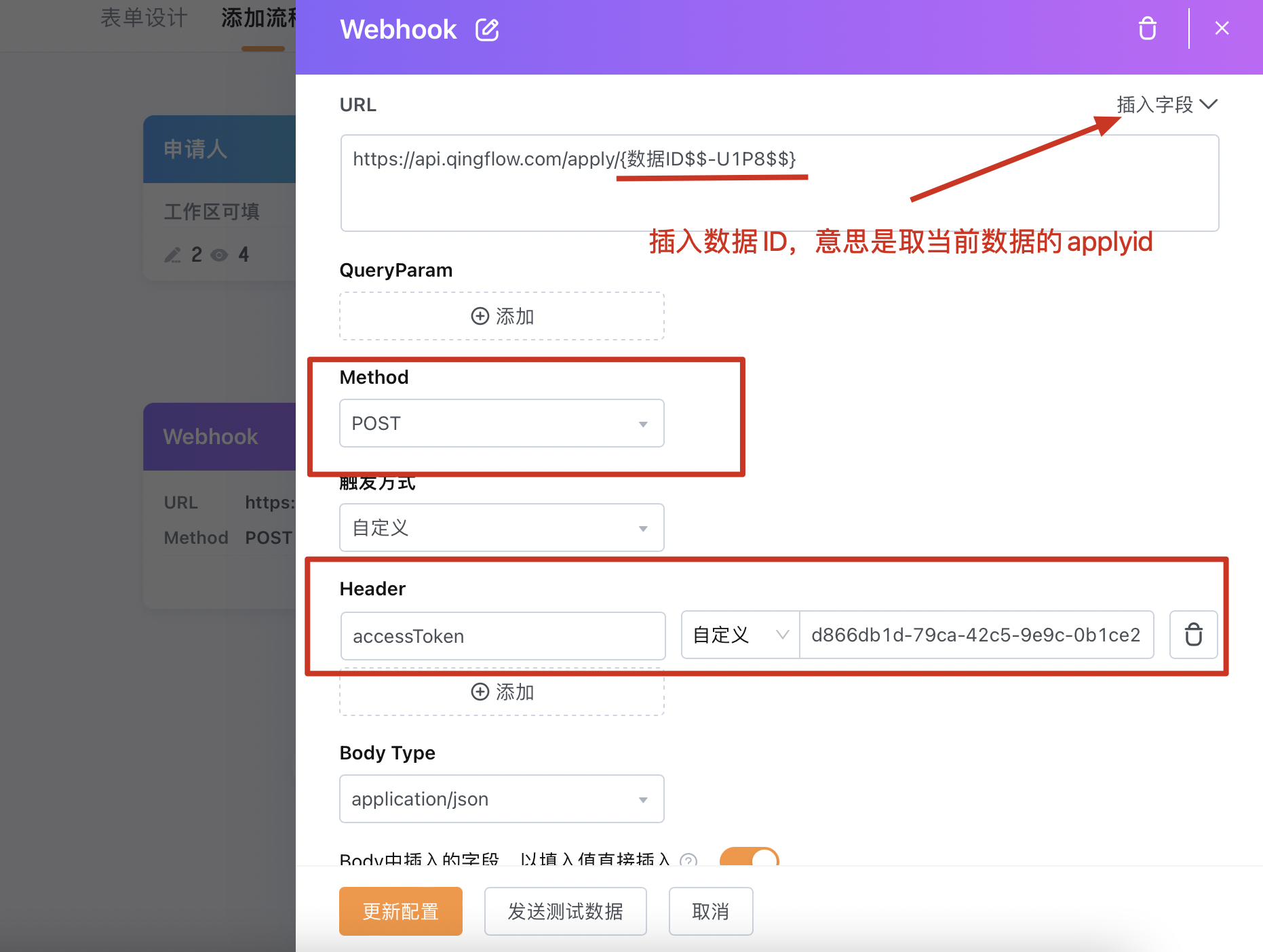
Task: Open the 插入字段 dropdown
Action: click(1167, 104)
